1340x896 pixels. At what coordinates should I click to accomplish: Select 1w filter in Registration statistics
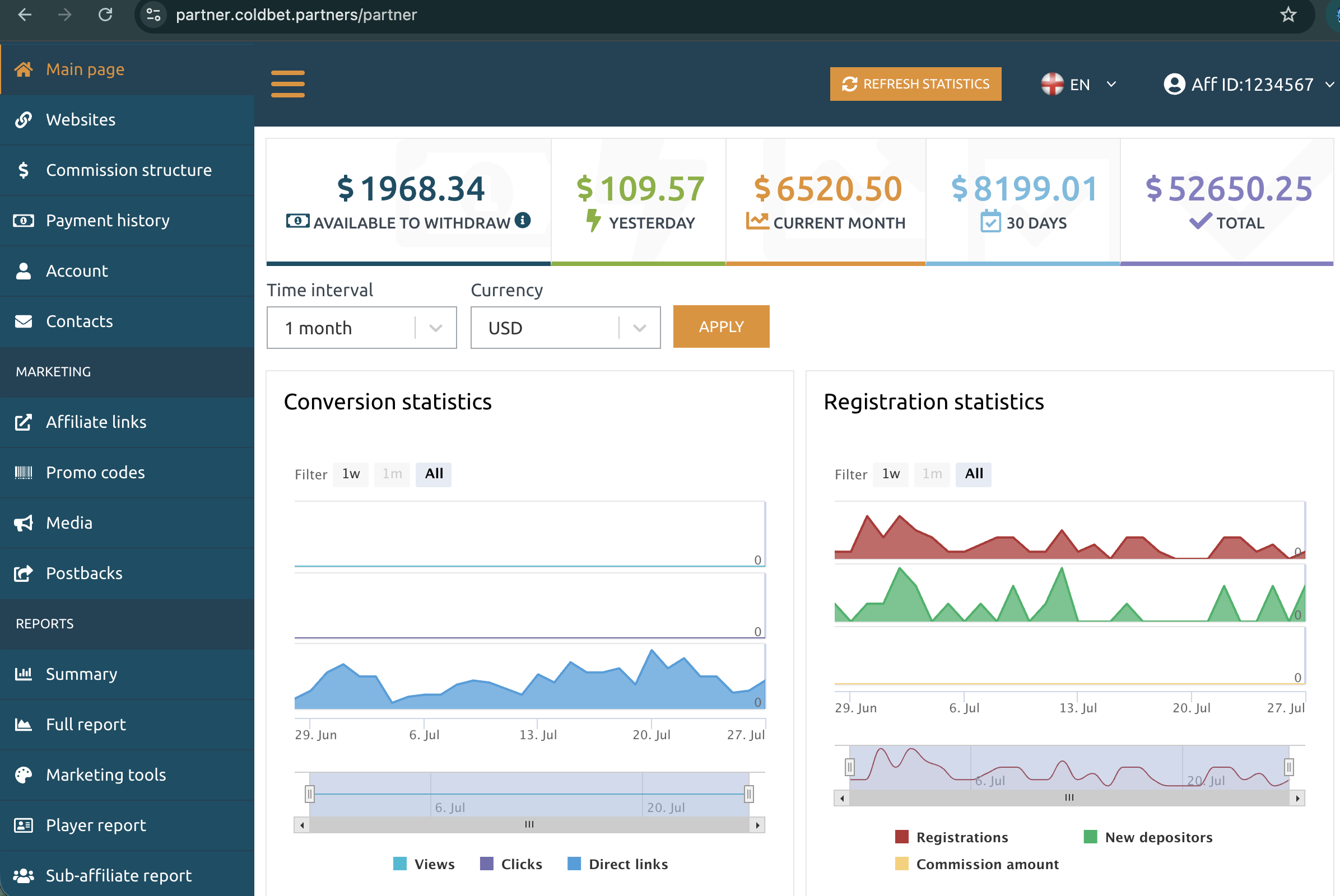pos(891,474)
